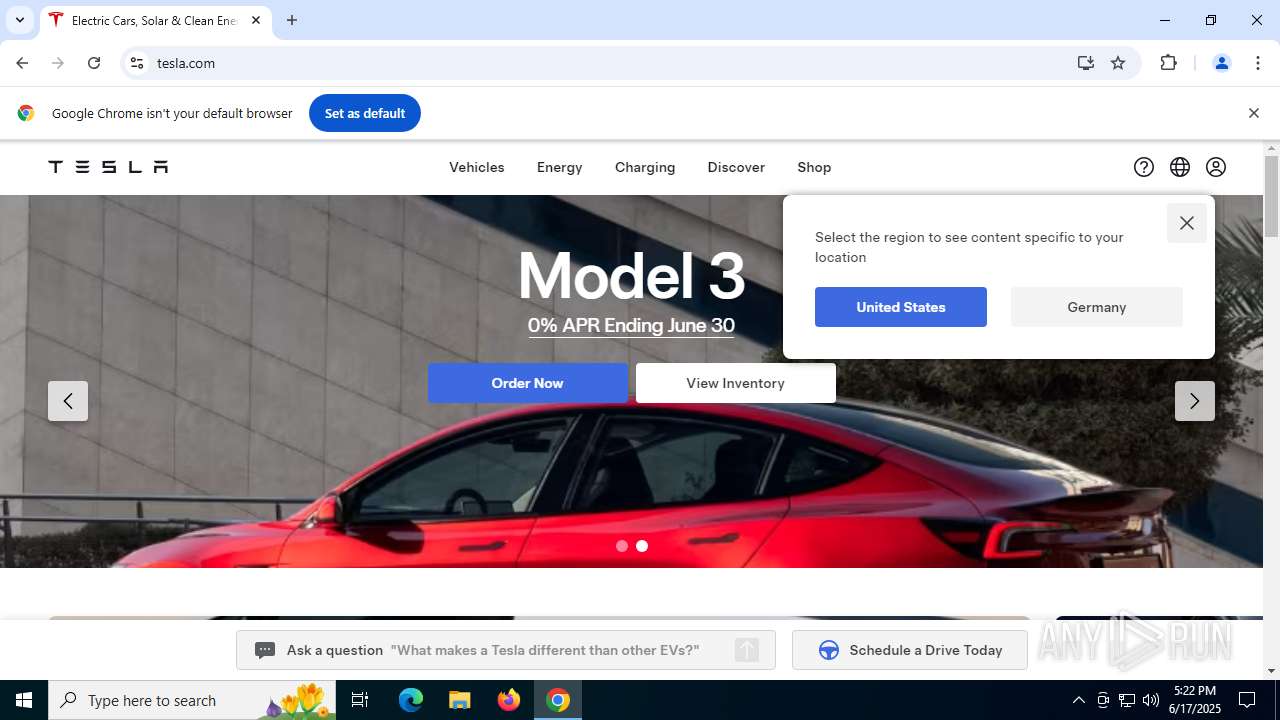Close the region selection popup
The width and height of the screenshot is (1280, 720).
point(1187,223)
